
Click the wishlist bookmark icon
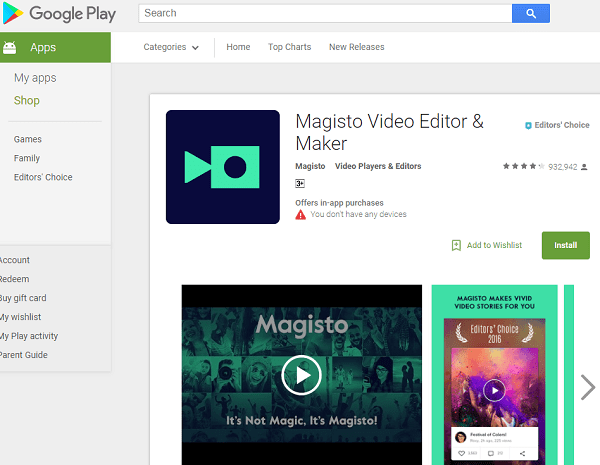(x=456, y=245)
